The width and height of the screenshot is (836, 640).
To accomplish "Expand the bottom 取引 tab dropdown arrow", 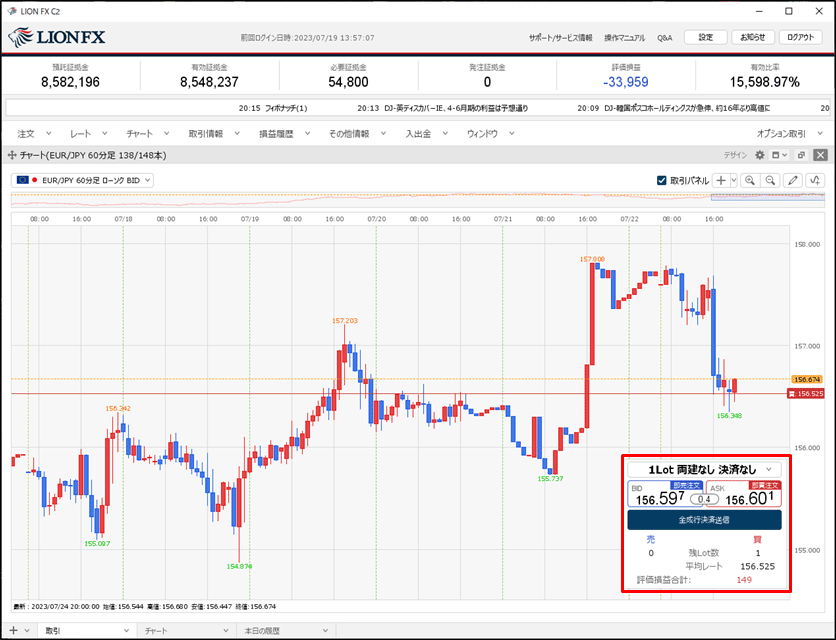I will [126, 630].
